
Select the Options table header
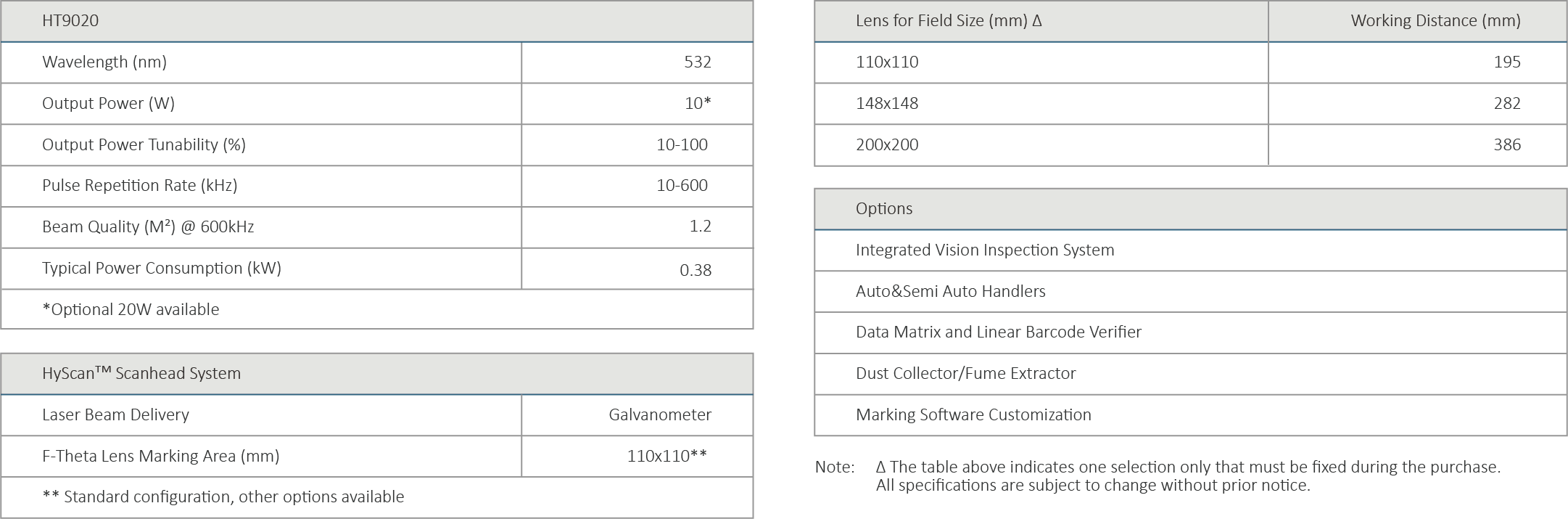[883, 208]
